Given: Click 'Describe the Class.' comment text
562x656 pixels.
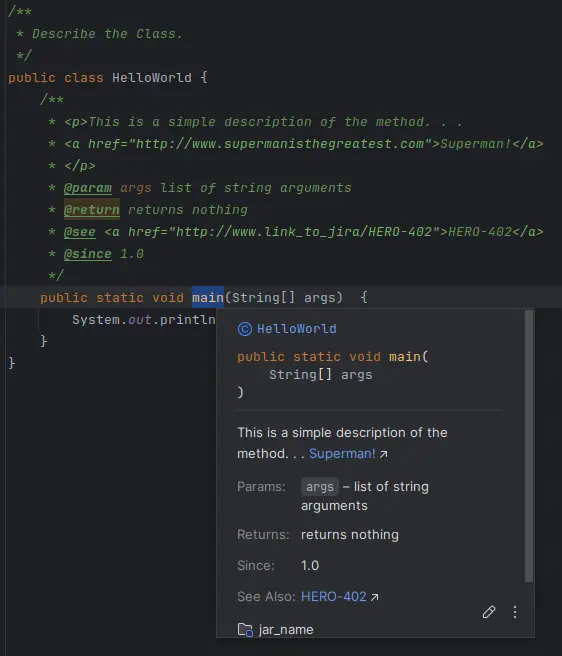Looking at the screenshot, I should (x=108, y=34).
